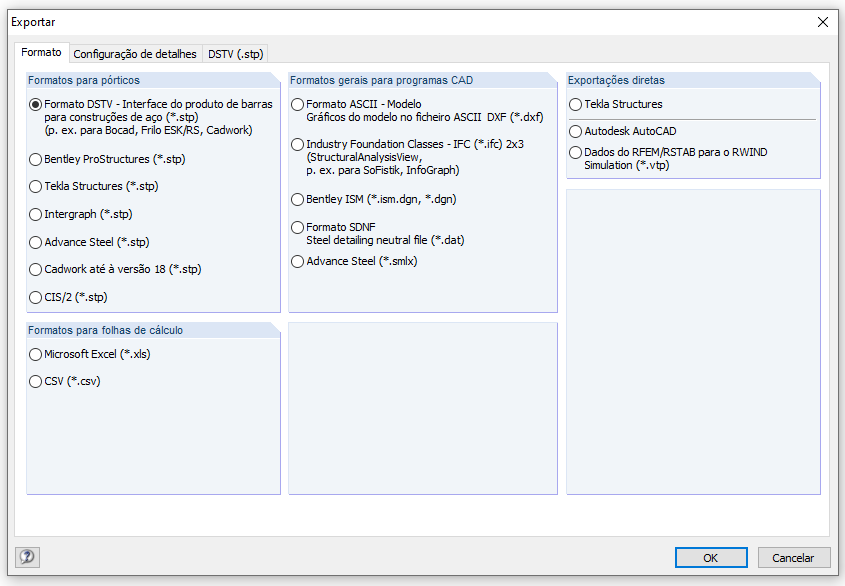Switch to Configuração de detalhes tab
The image size is (845, 586).
click(136, 53)
